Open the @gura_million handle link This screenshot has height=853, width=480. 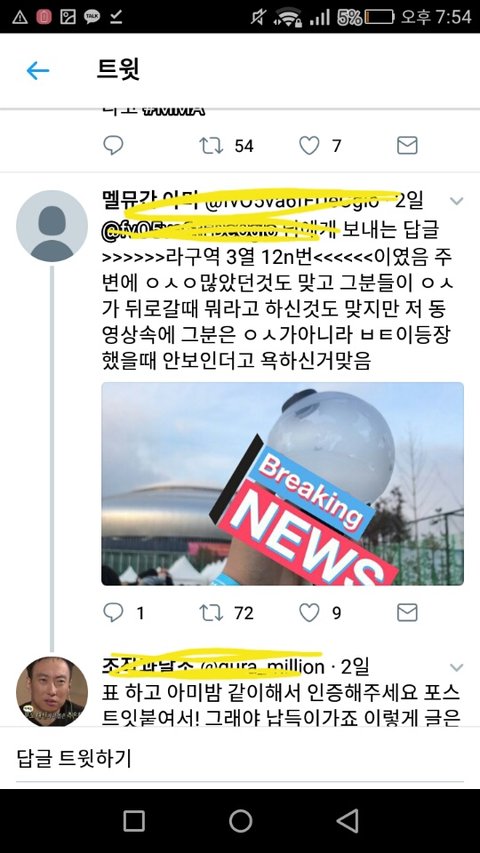(263, 666)
